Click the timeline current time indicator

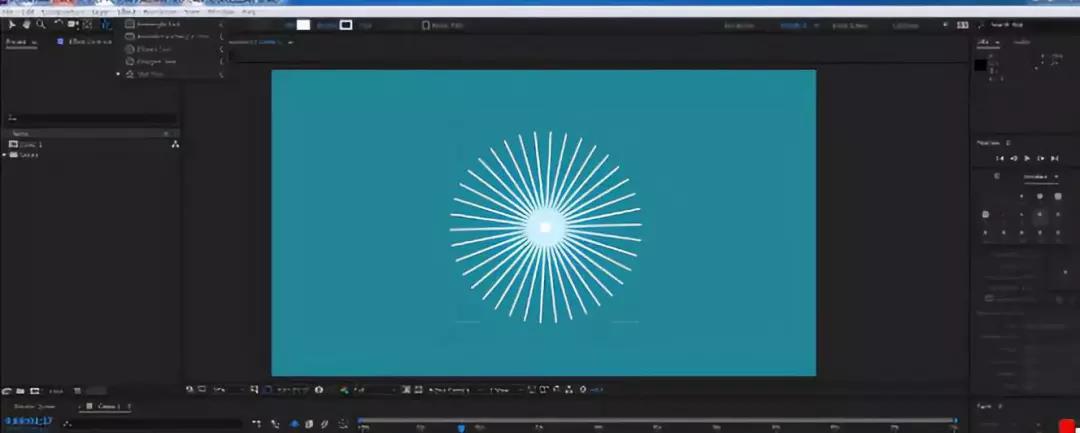[x=461, y=427]
